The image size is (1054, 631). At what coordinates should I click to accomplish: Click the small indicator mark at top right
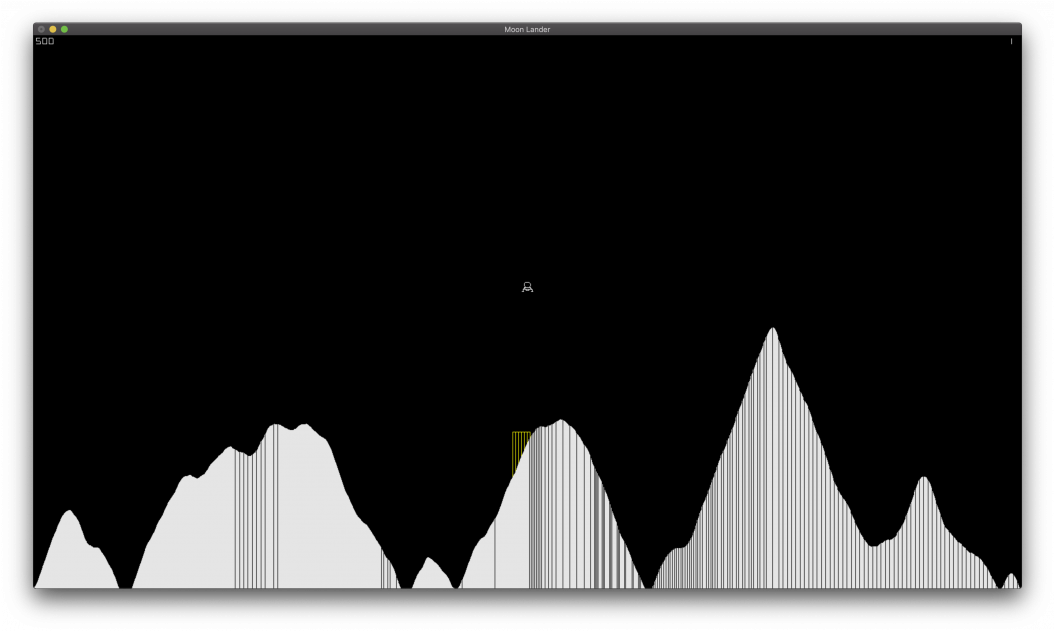(x=1011, y=42)
